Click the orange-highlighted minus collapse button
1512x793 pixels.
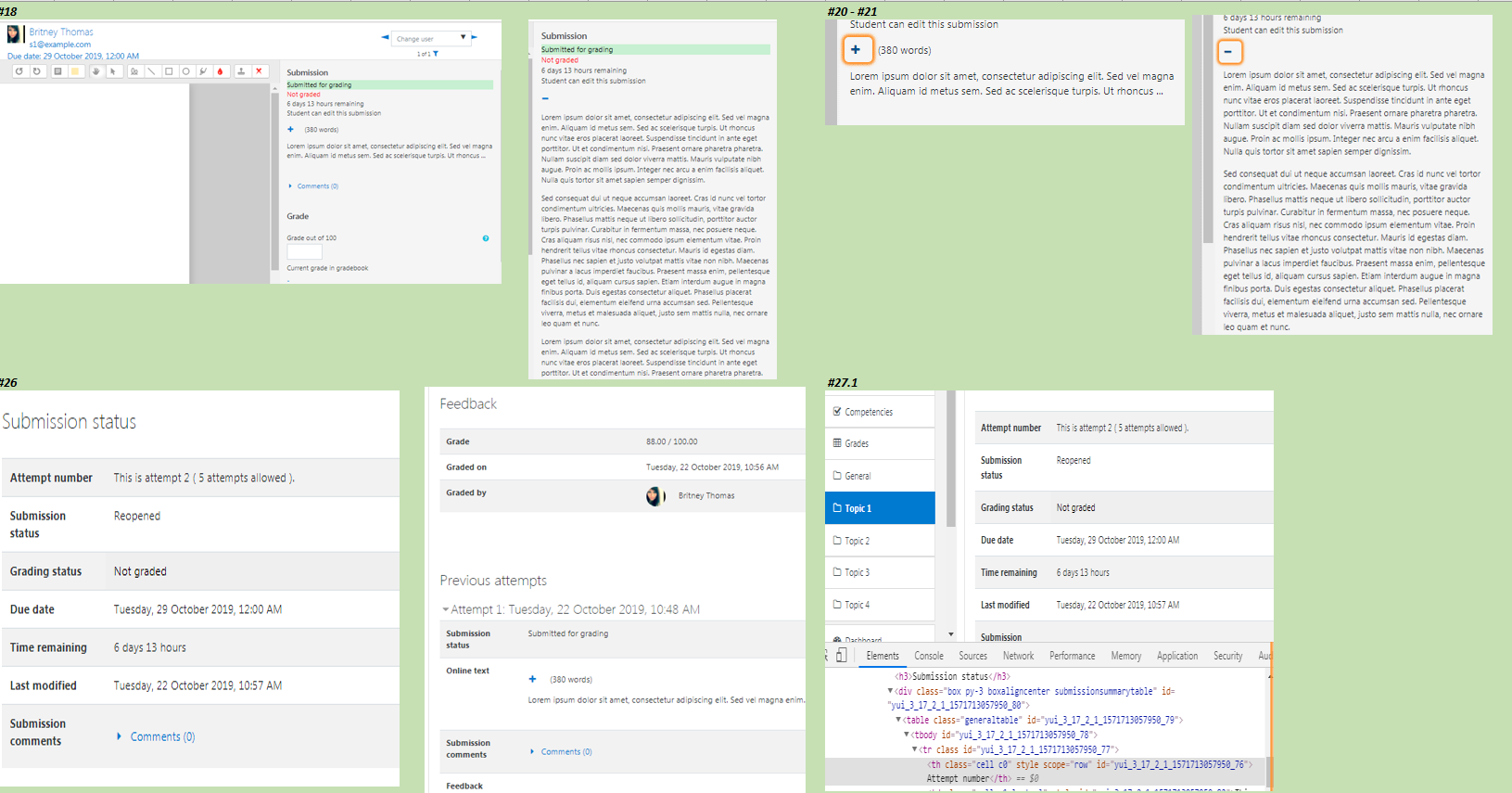coord(1229,52)
